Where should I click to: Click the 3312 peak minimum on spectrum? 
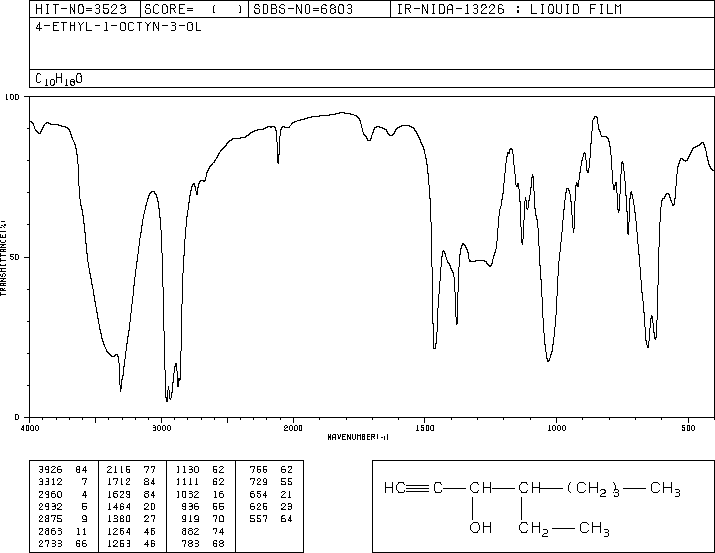coord(120,388)
